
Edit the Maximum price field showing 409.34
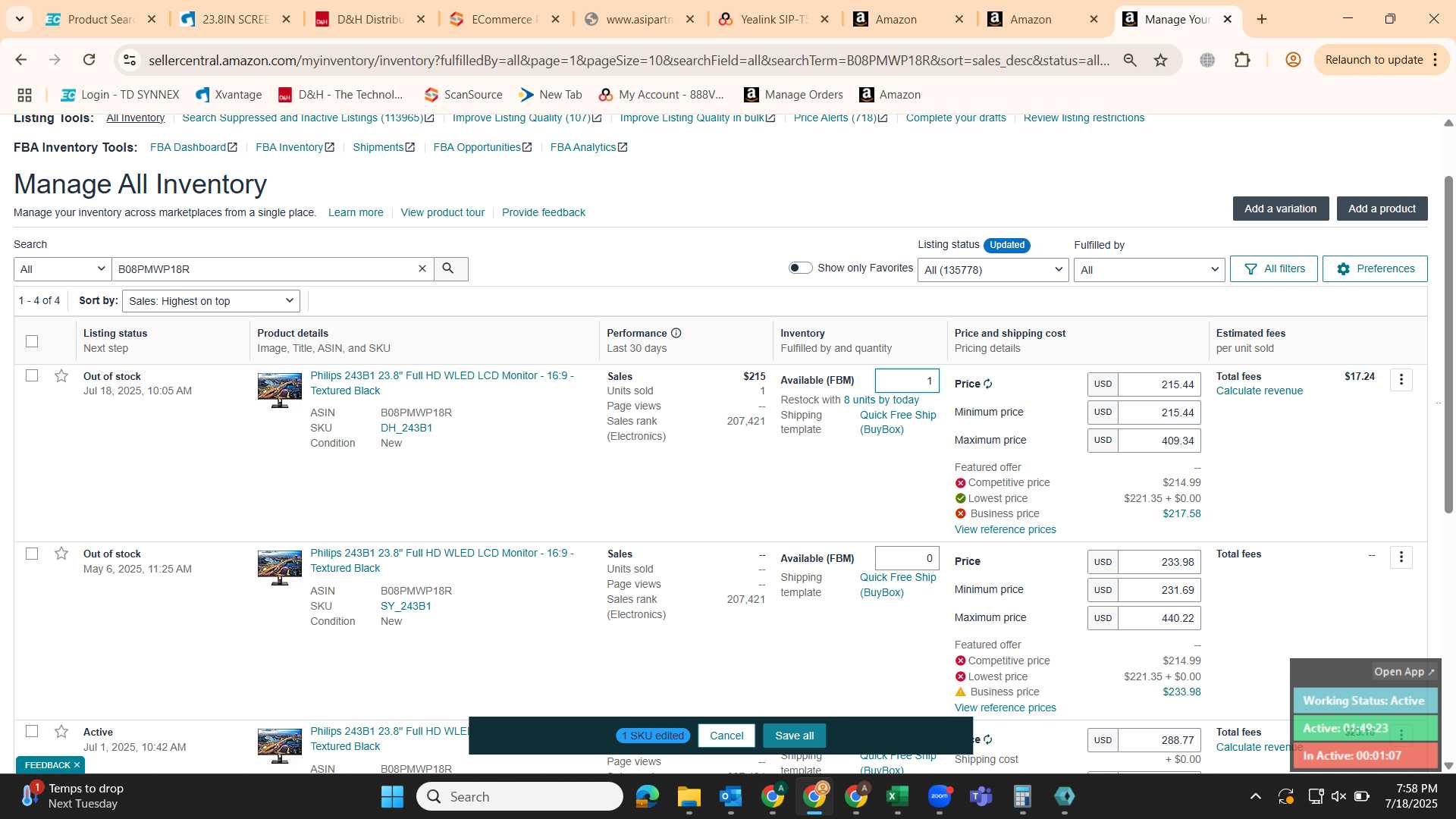click(1159, 441)
